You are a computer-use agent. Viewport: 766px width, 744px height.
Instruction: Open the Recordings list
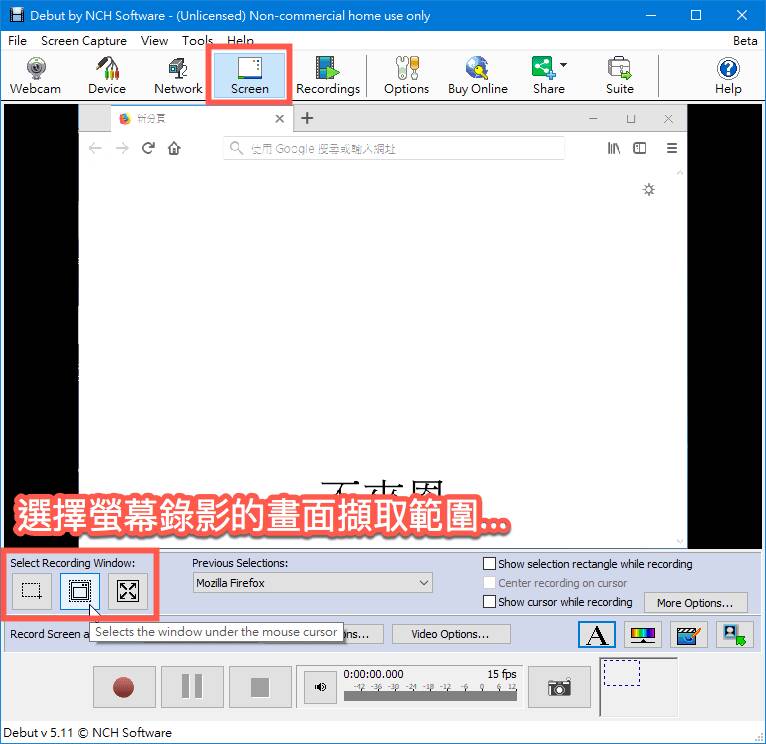(328, 75)
